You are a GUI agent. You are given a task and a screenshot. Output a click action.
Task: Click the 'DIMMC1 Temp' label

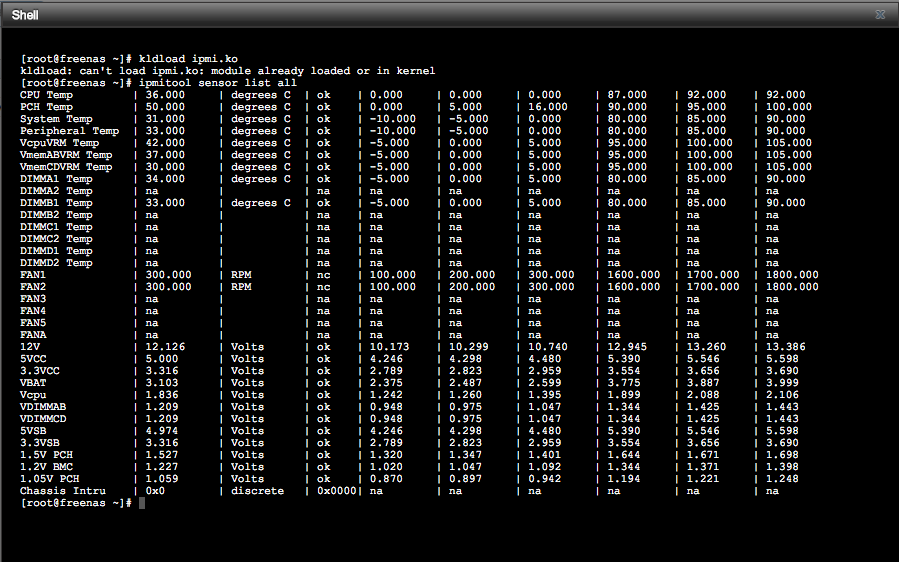(56, 228)
